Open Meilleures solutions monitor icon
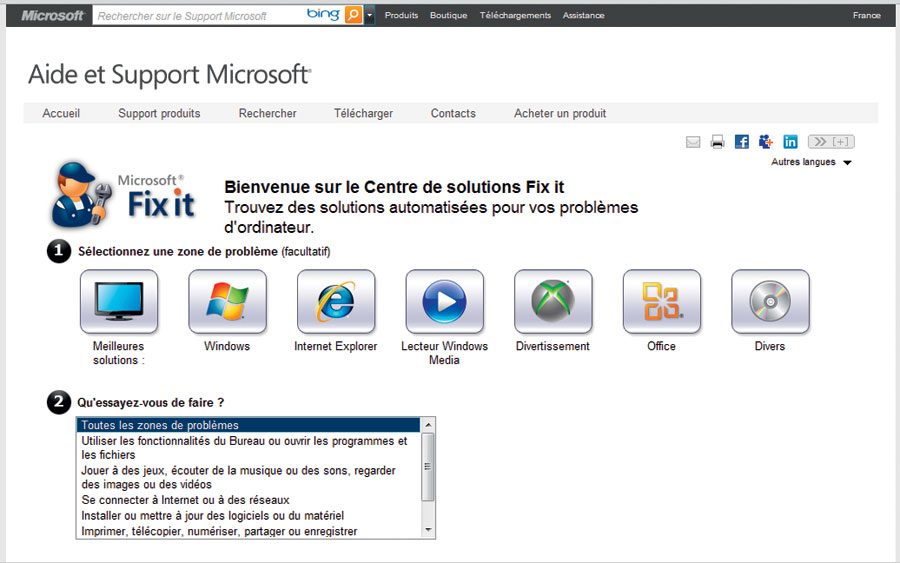The image size is (900, 563). pyautogui.click(x=119, y=301)
